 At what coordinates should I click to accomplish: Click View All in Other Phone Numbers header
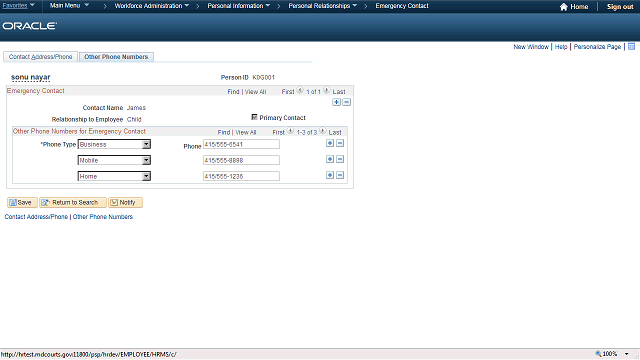click(246, 132)
